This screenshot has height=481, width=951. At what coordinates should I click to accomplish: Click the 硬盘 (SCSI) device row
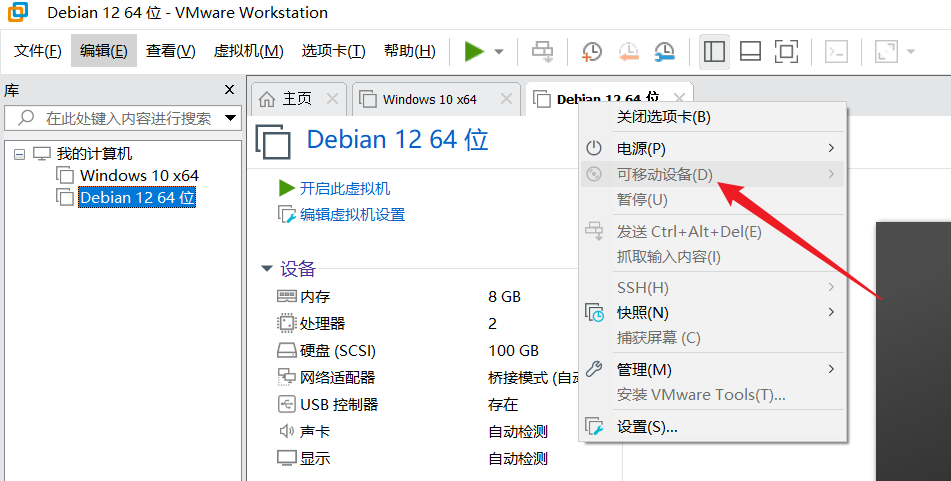point(326,351)
